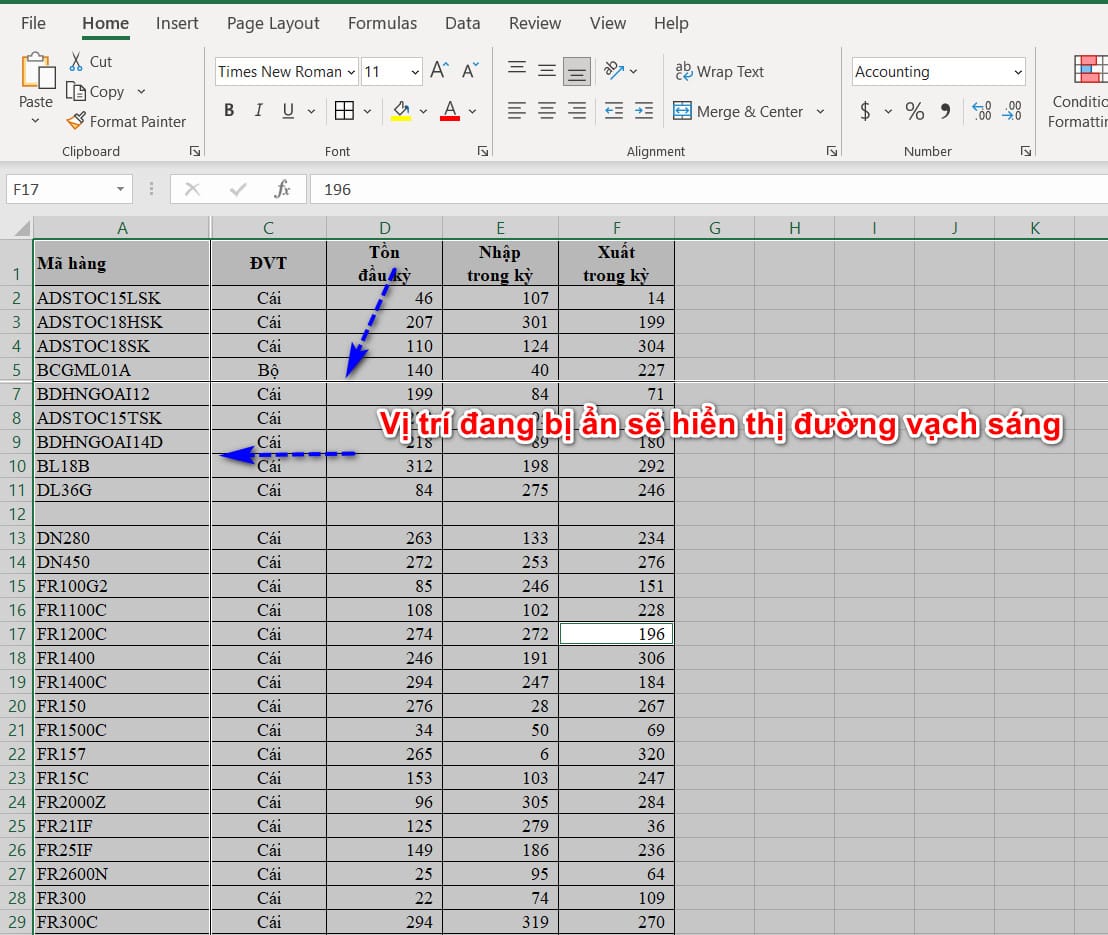Launch the Font dialog box launcher
The image size is (1108, 935).
click(483, 151)
